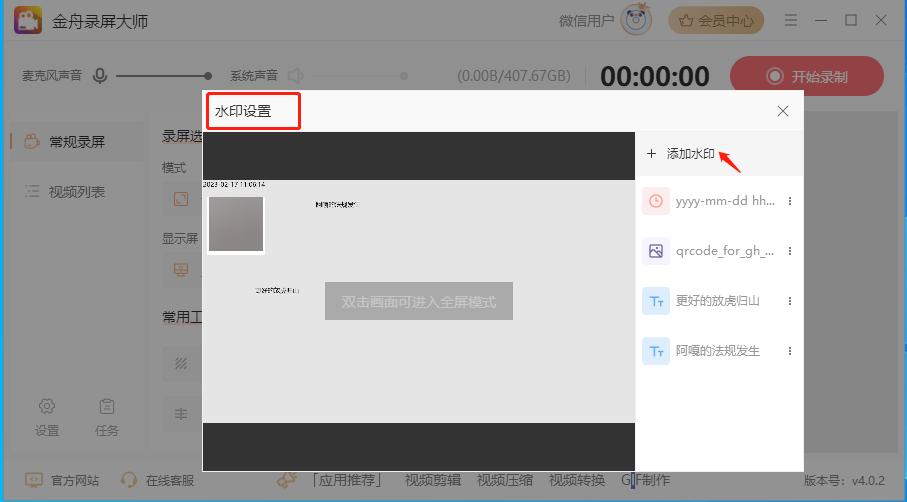Open GIF制作 recommended app

646,480
